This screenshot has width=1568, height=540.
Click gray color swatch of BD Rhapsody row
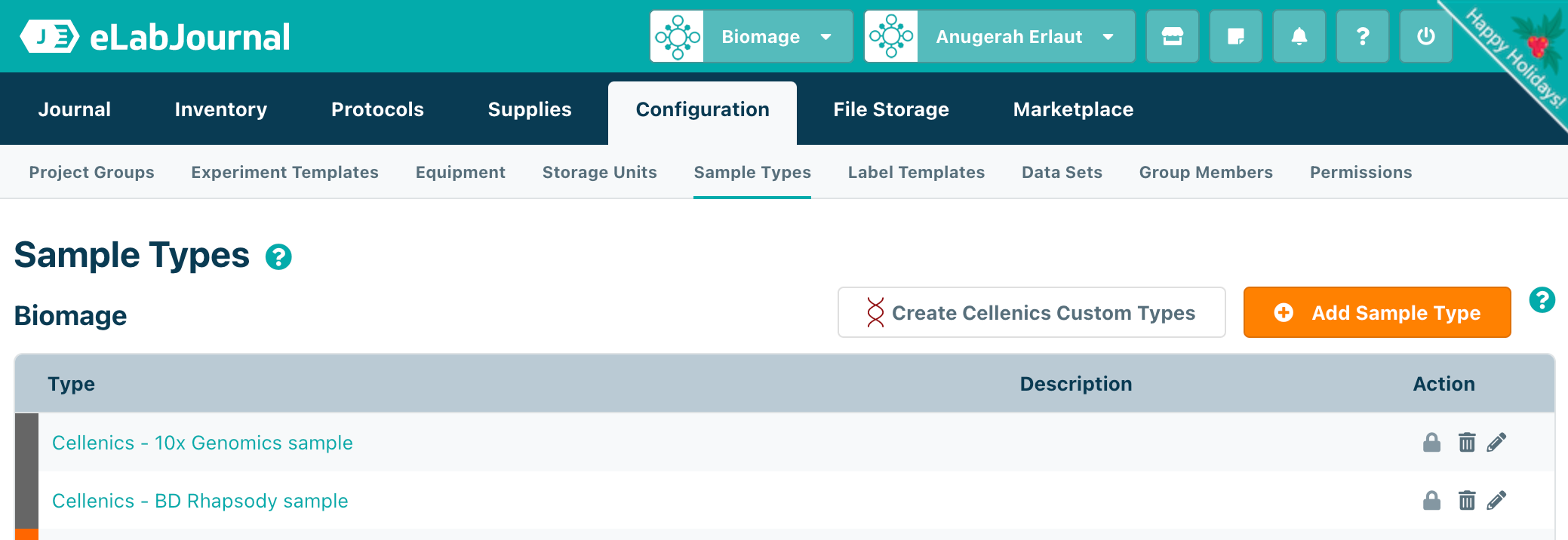(x=26, y=500)
